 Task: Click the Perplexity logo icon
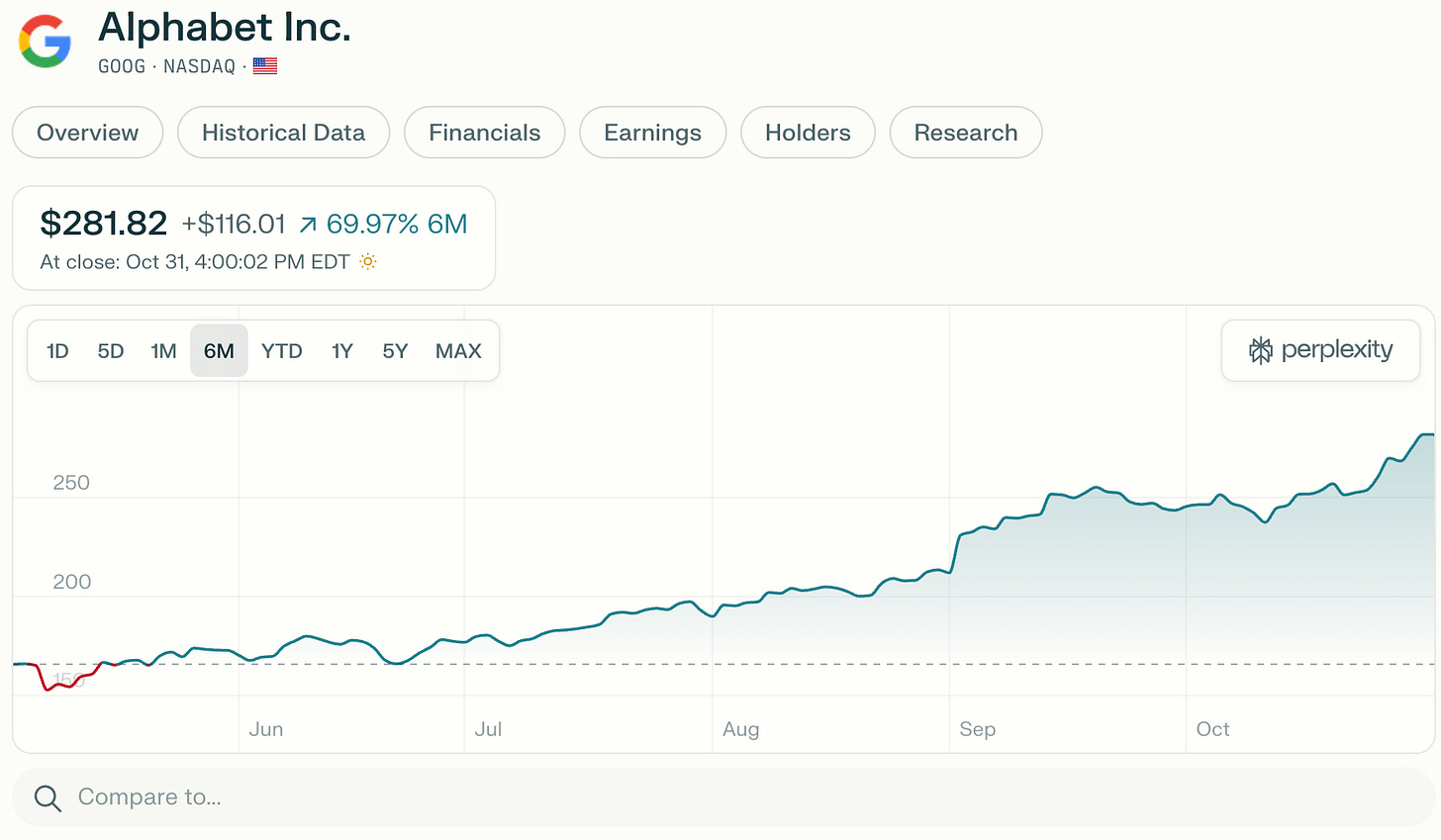(1260, 350)
